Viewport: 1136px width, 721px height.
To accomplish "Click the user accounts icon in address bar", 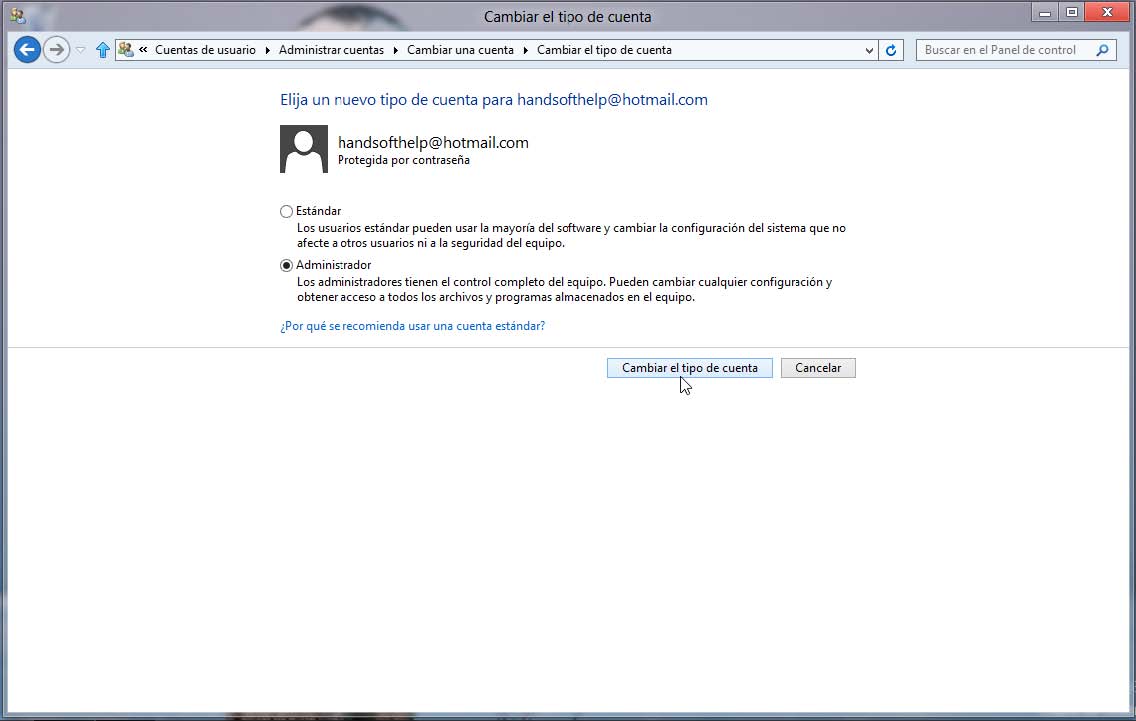I will click(126, 50).
